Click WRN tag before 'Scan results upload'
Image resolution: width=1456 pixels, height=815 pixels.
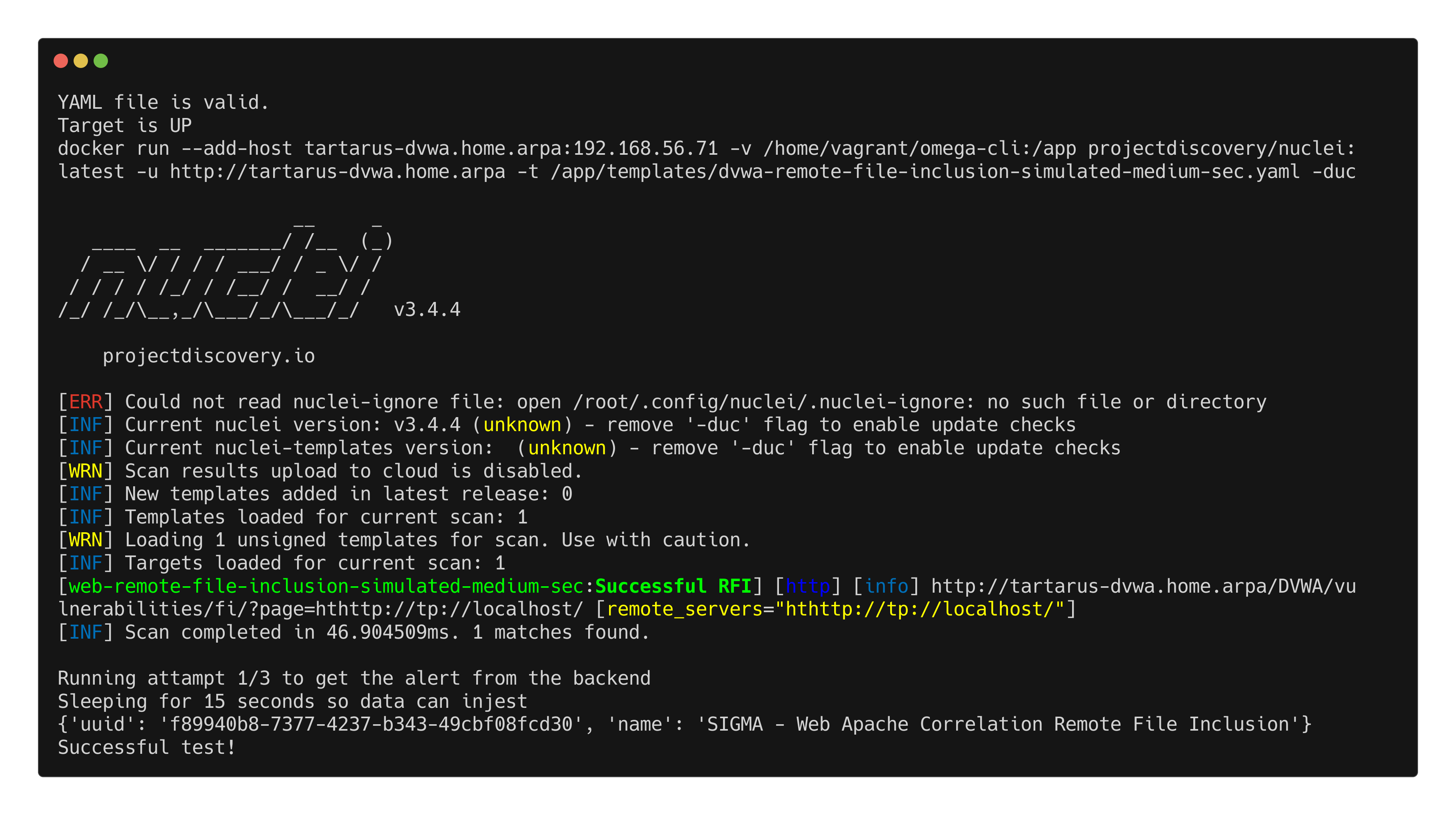pyautogui.click(x=85, y=471)
